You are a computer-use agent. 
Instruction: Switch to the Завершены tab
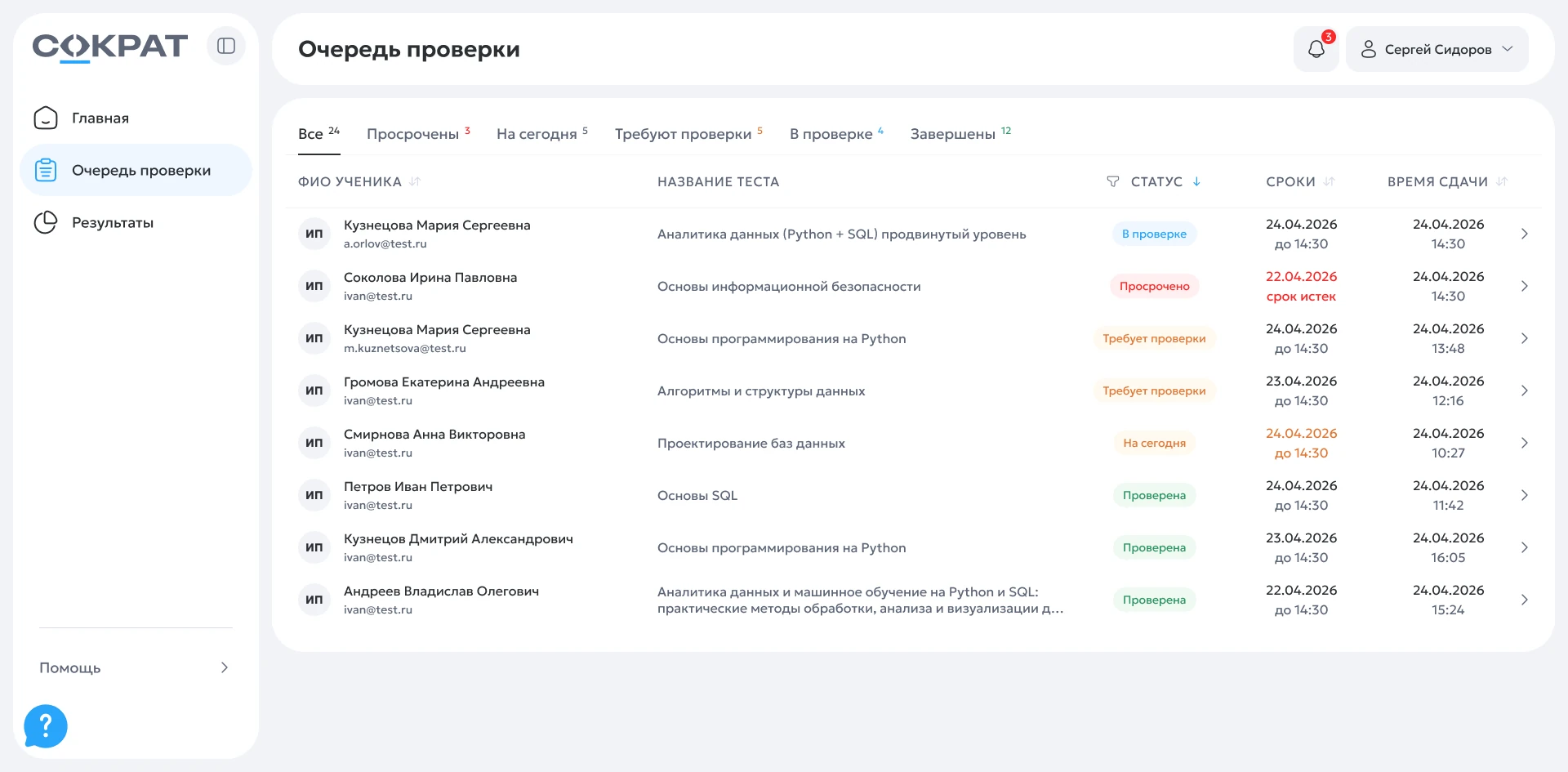click(960, 133)
